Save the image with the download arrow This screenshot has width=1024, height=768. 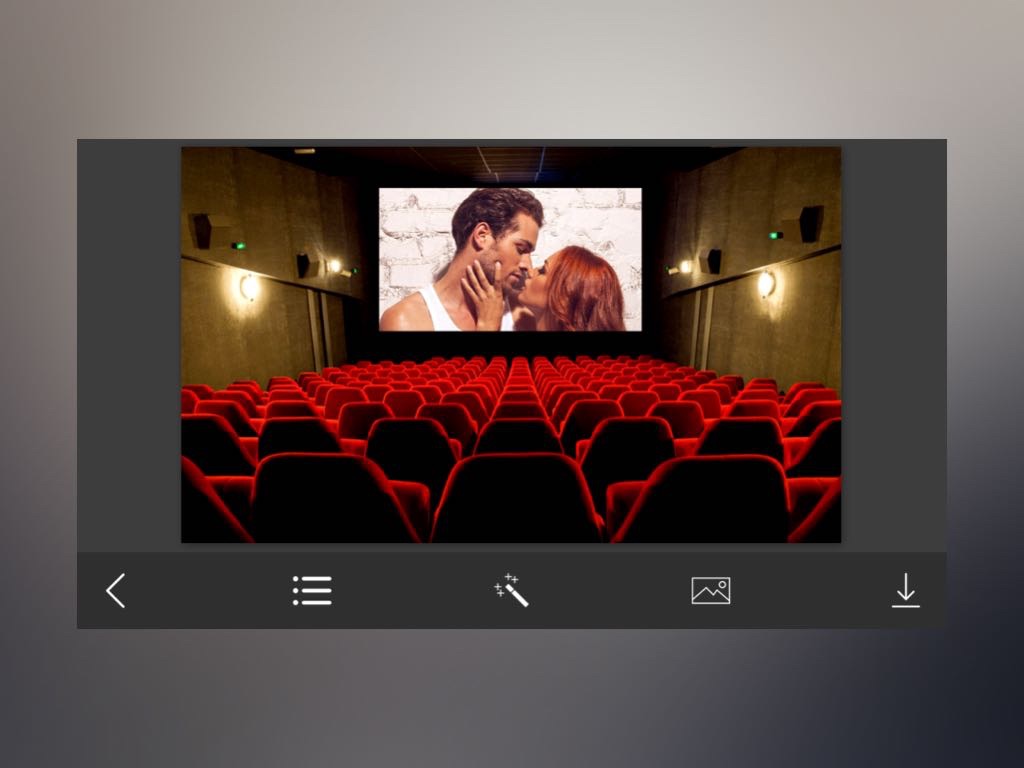pyautogui.click(x=906, y=590)
